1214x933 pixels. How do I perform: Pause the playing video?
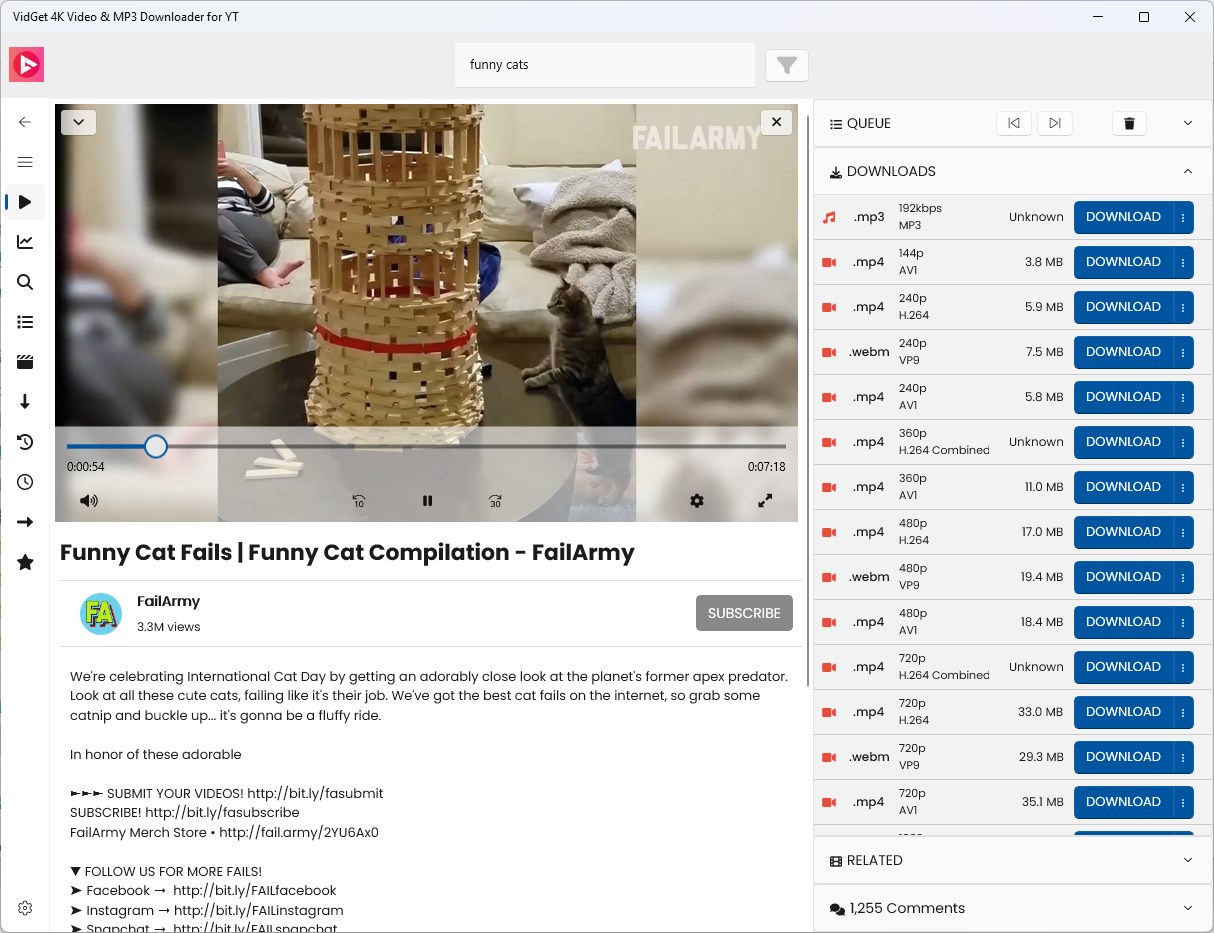pyautogui.click(x=427, y=501)
